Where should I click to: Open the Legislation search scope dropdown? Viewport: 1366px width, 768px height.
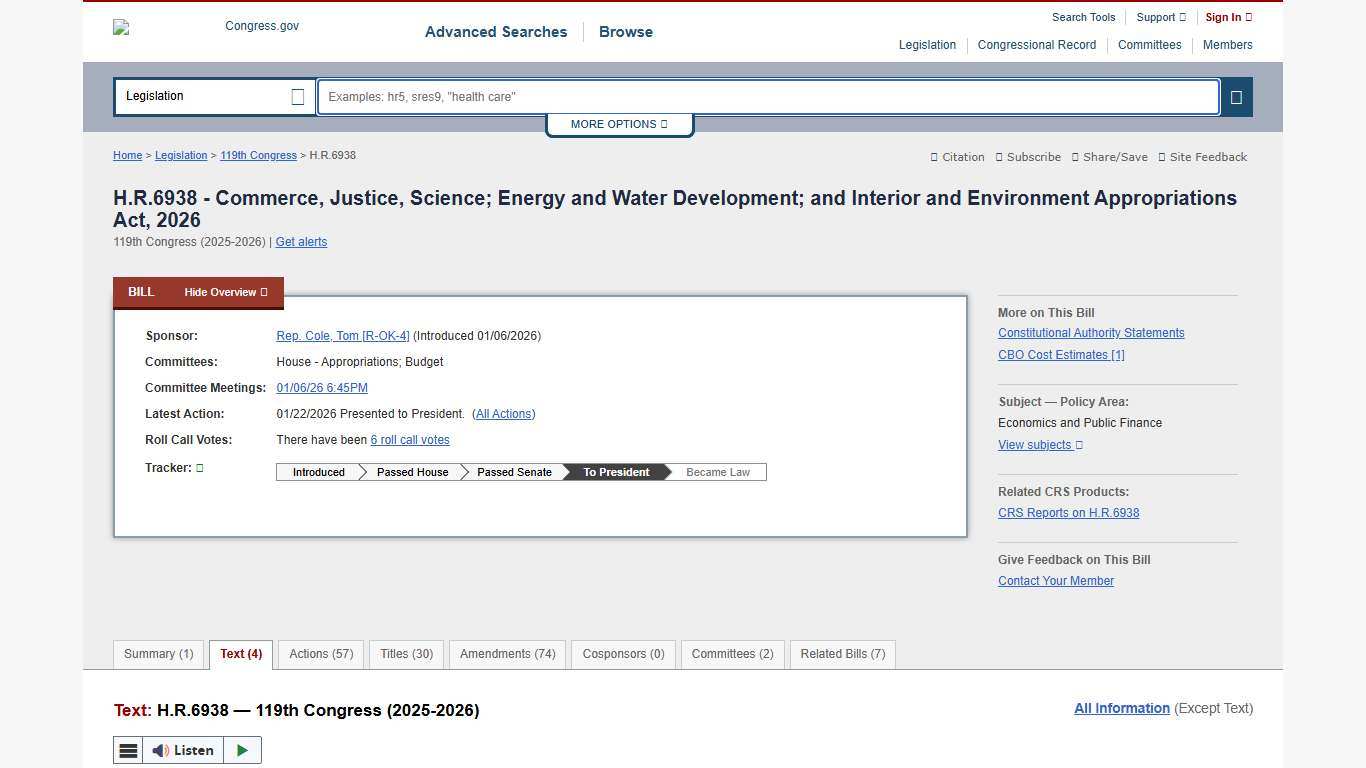214,96
